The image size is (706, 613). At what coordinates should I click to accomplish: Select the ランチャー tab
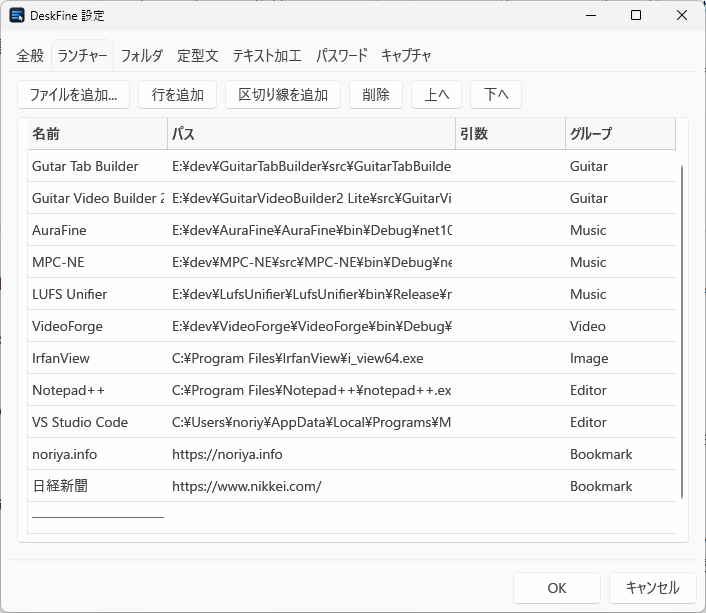click(82, 56)
